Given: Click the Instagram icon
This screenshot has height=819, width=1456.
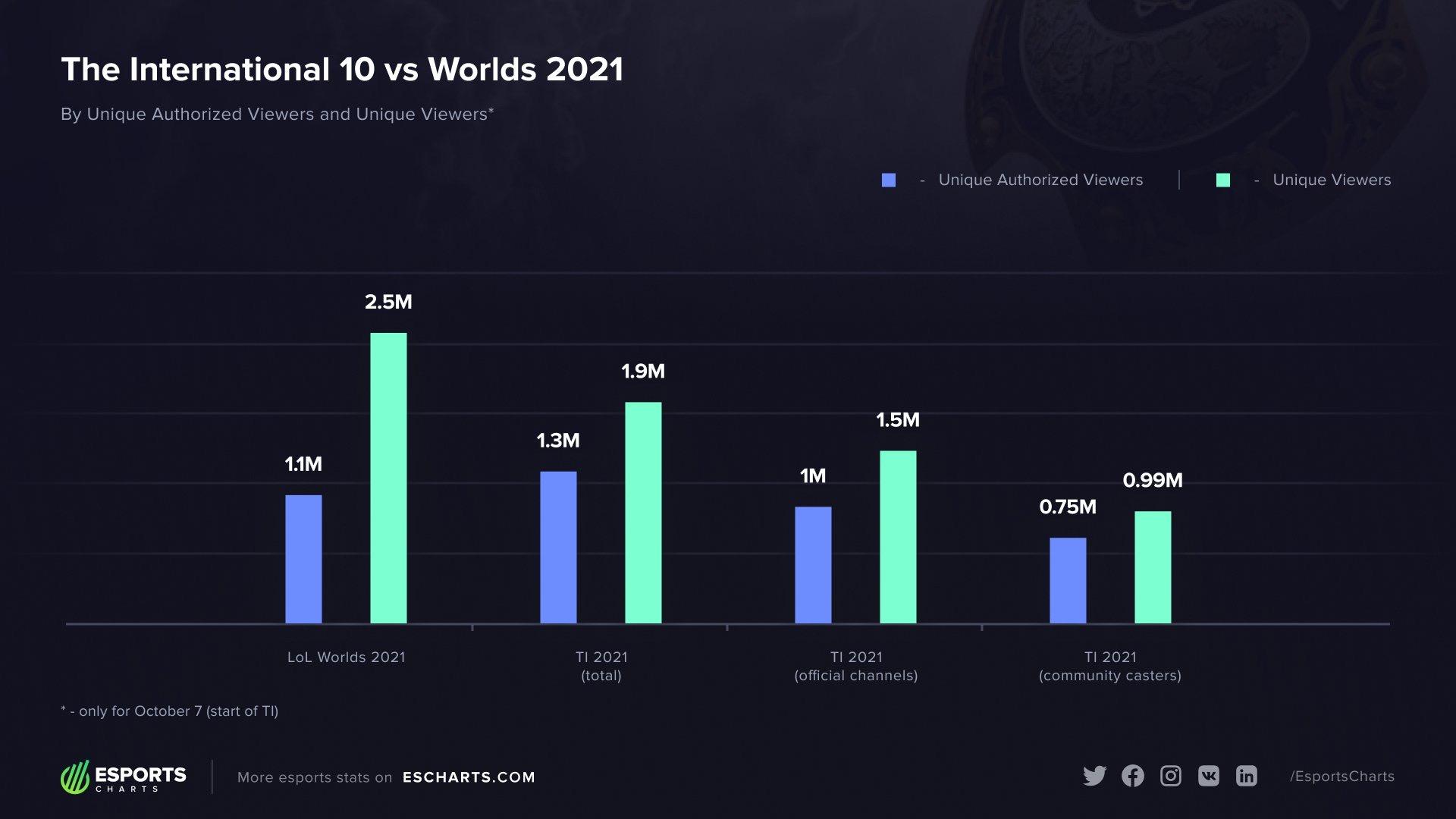Looking at the screenshot, I should coord(1171,776).
